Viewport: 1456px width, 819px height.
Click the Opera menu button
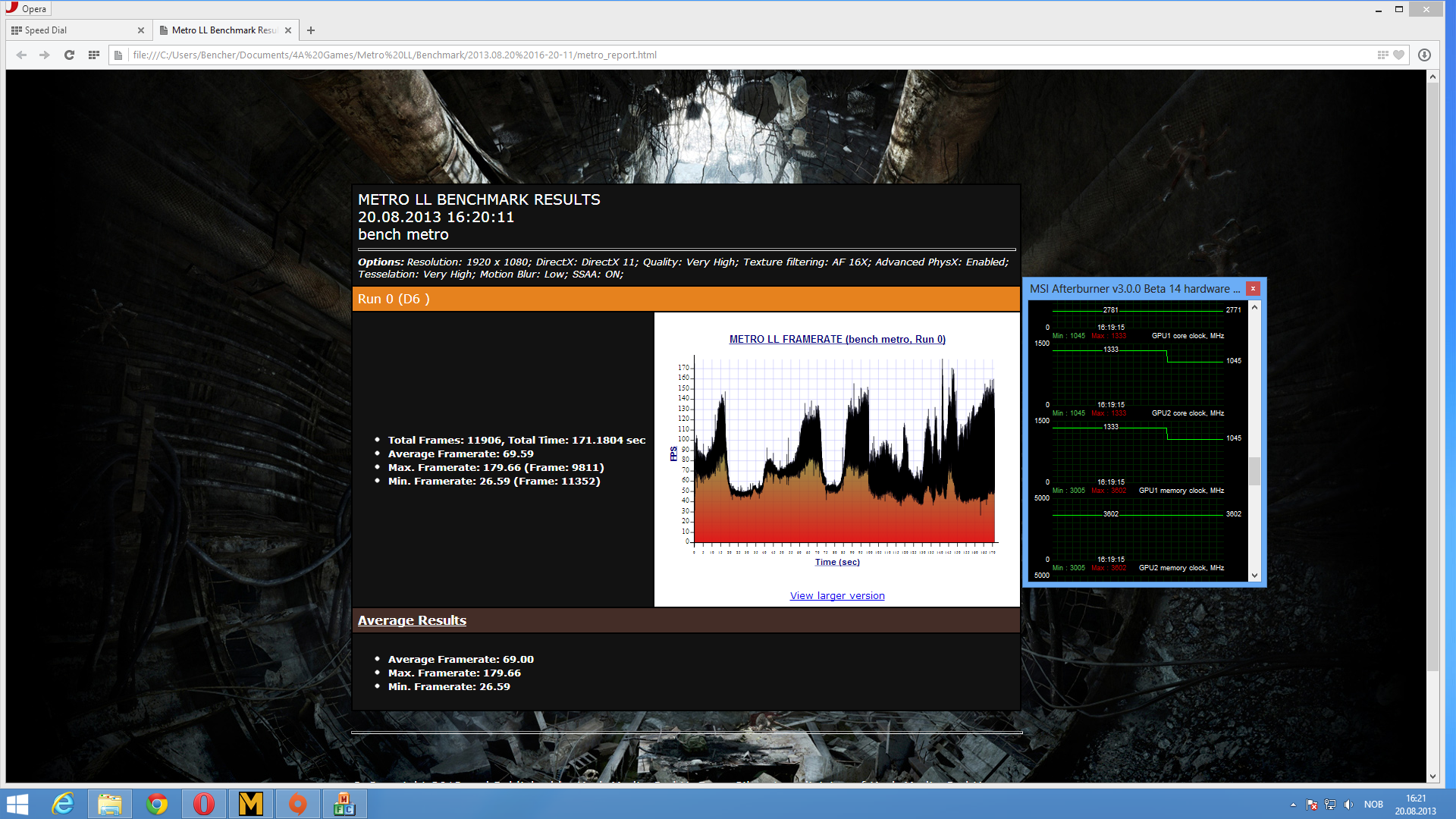coord(27,9)
